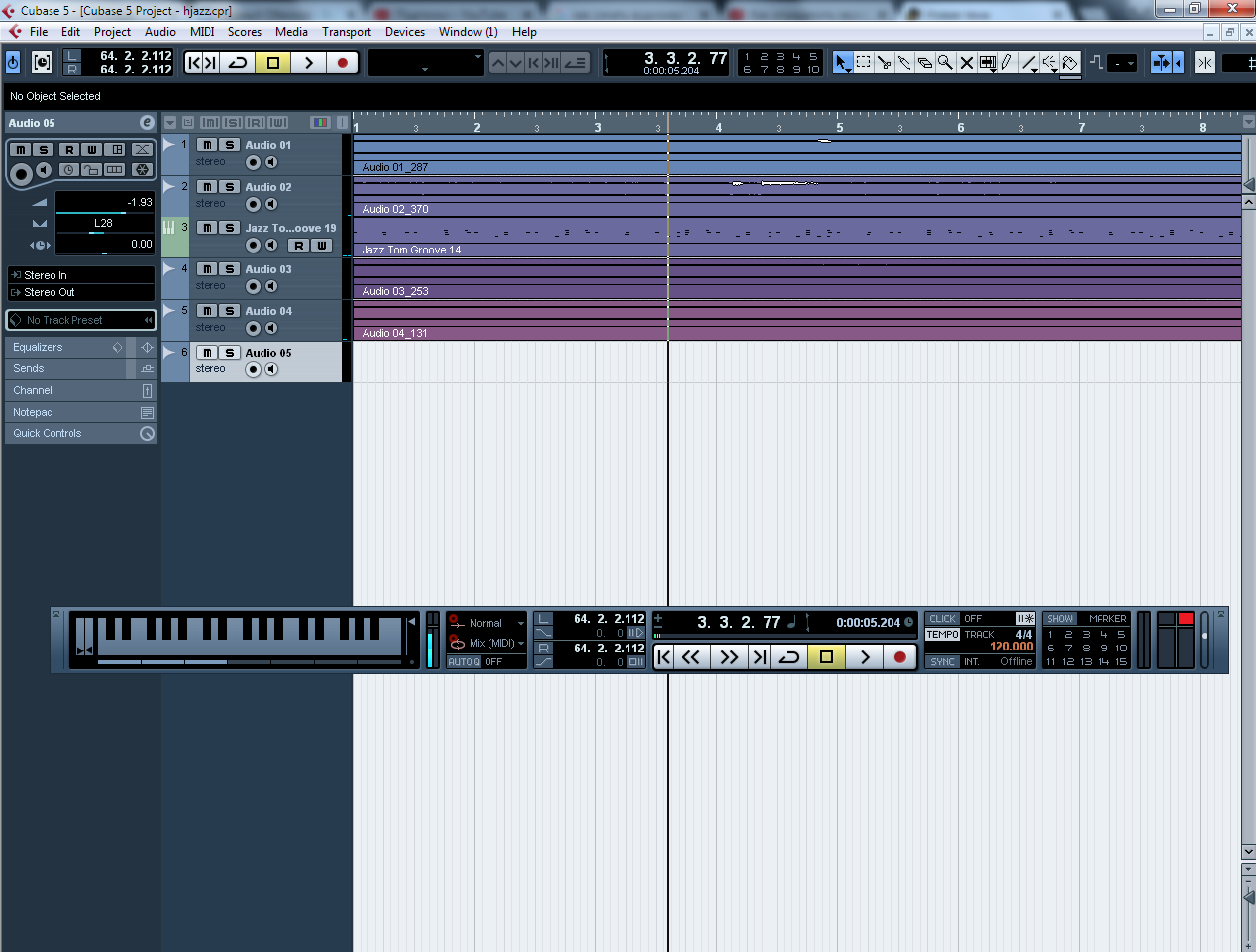The image size is (1256, 952).
Task: Open the No Track Preset selector
Action: point(81,320)
